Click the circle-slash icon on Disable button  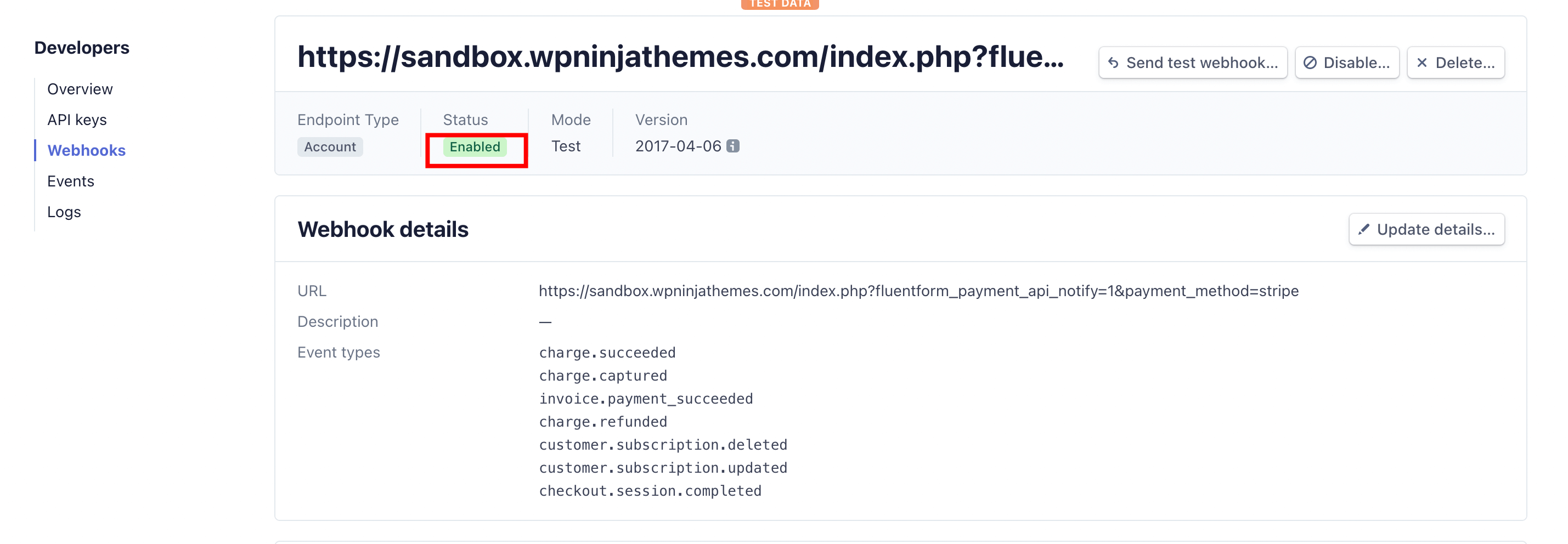pos(1310,63)
